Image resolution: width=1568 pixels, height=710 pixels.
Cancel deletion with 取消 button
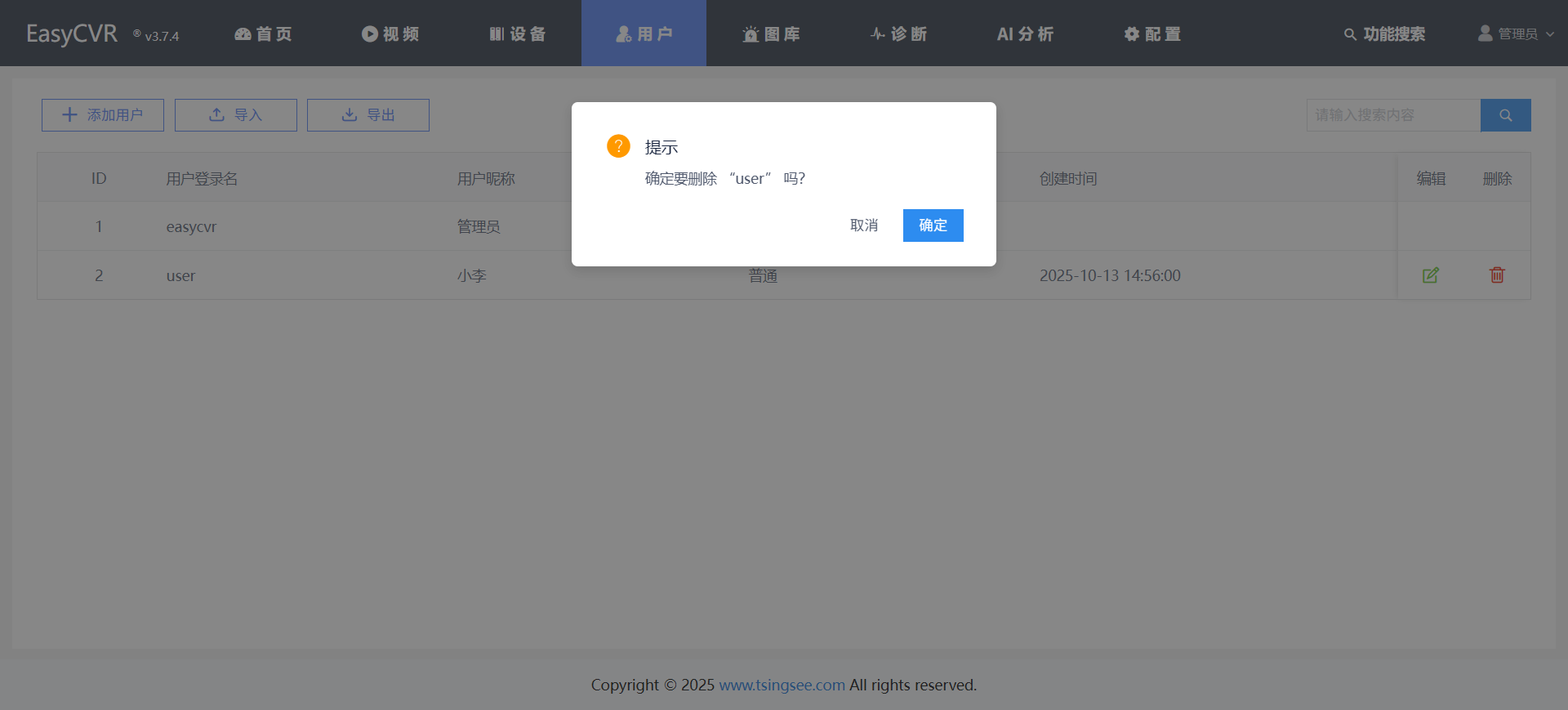pyautogui.click(x=864, y=226)
